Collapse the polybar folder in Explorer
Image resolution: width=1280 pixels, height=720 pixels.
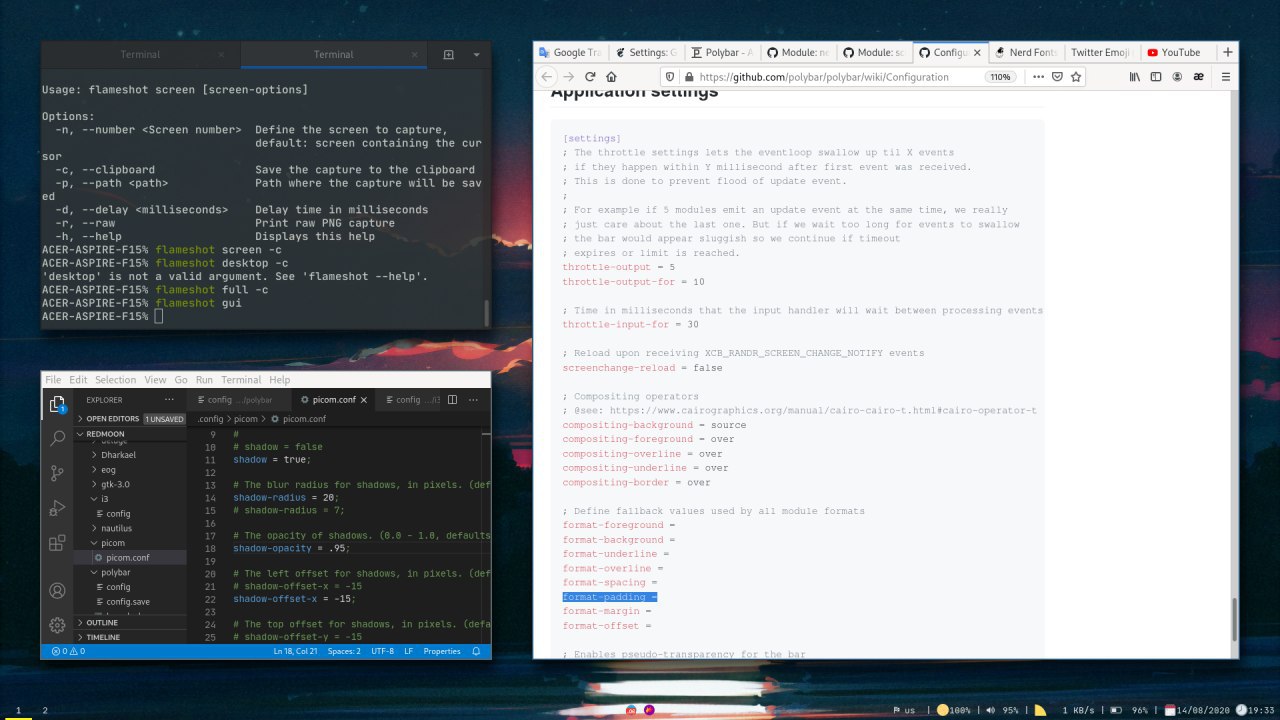115,572
